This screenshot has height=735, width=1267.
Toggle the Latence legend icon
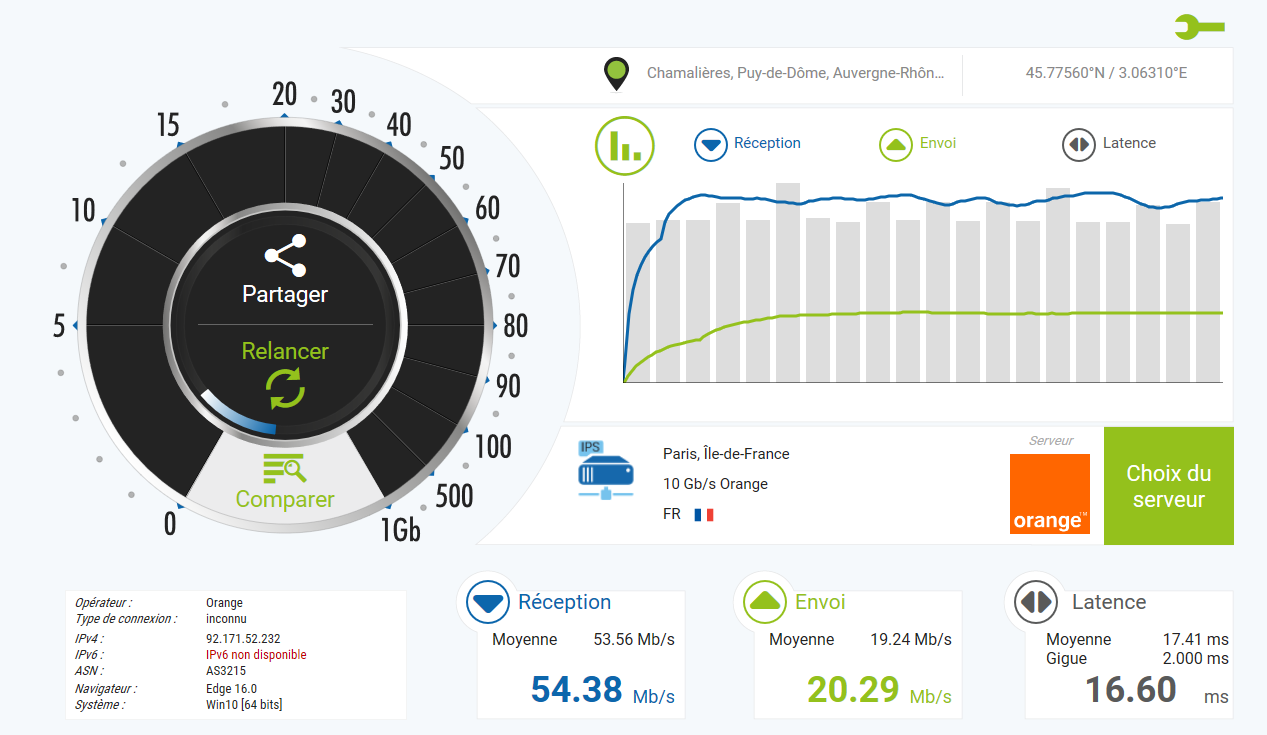pyautogui.click(x=1079, y=144)
